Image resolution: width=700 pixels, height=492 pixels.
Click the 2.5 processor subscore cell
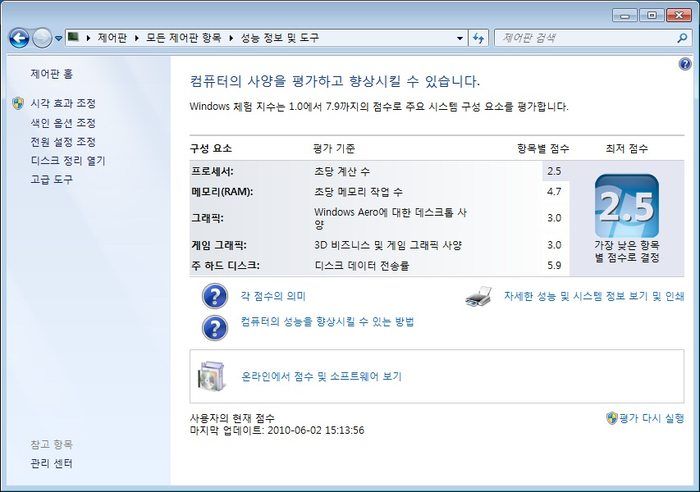click(x=554, y=171)
